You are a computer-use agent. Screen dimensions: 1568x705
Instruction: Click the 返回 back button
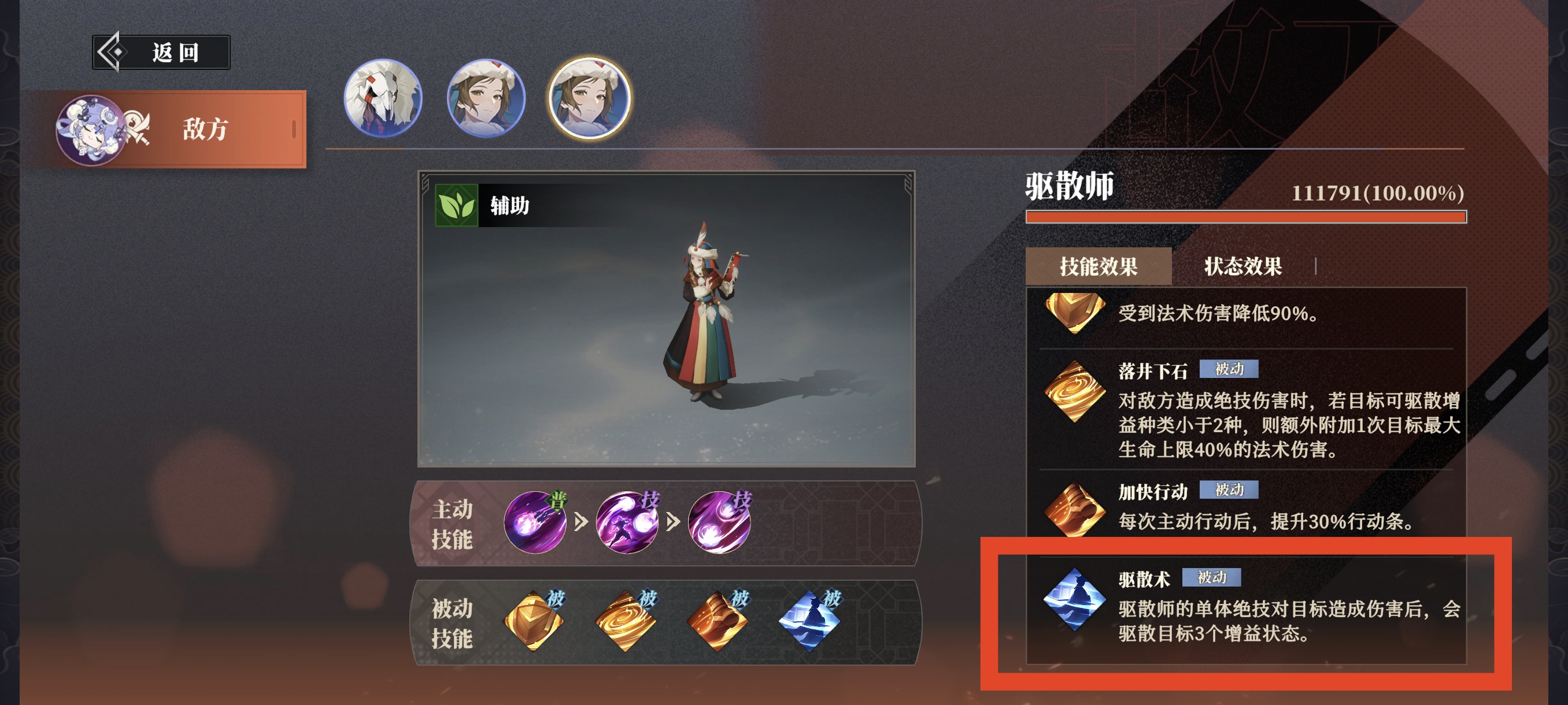[161, 53]
